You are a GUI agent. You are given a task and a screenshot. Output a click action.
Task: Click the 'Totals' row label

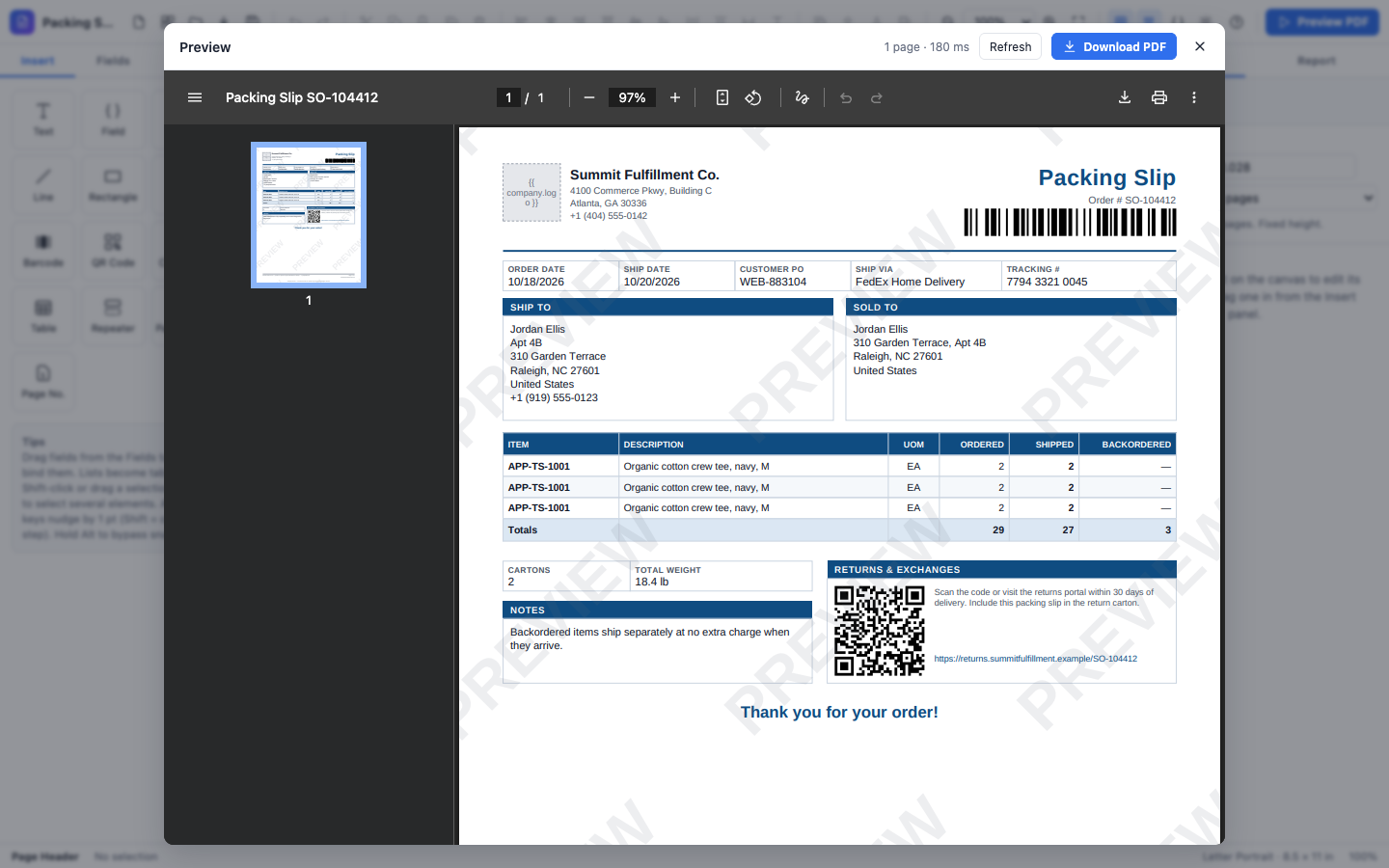pos(523,529)
